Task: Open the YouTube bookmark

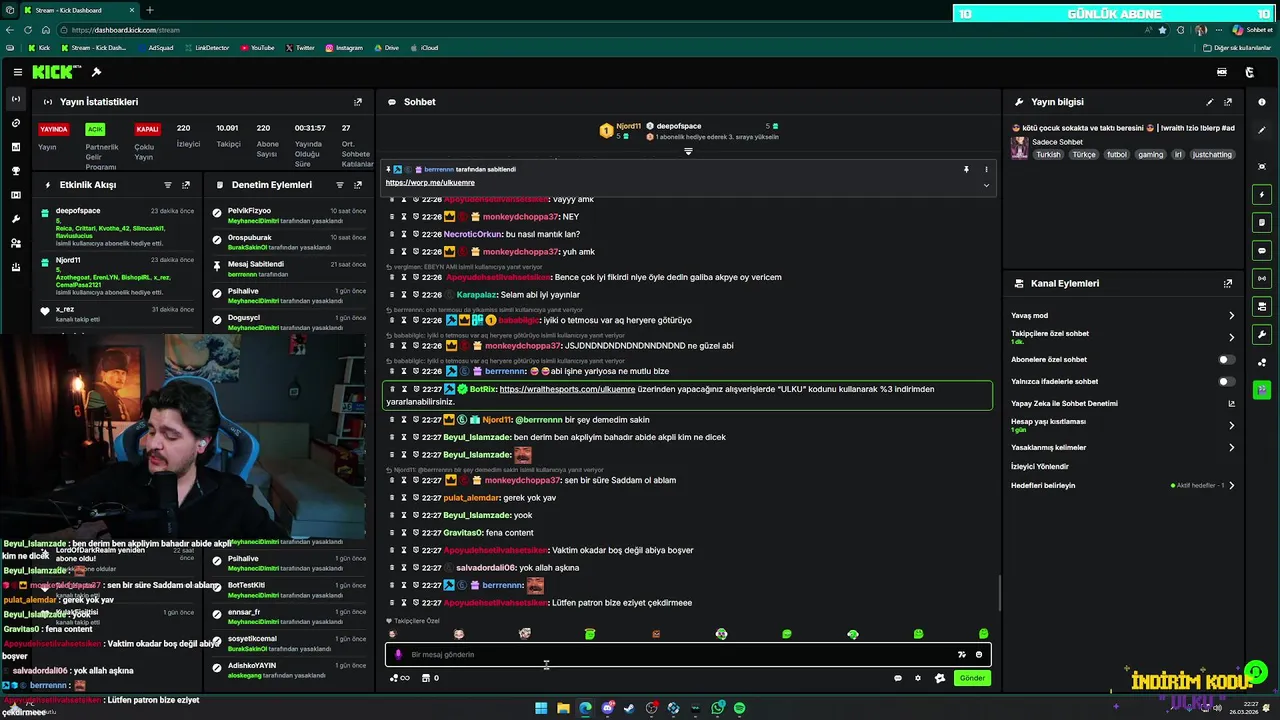Action: coord(257,48)
